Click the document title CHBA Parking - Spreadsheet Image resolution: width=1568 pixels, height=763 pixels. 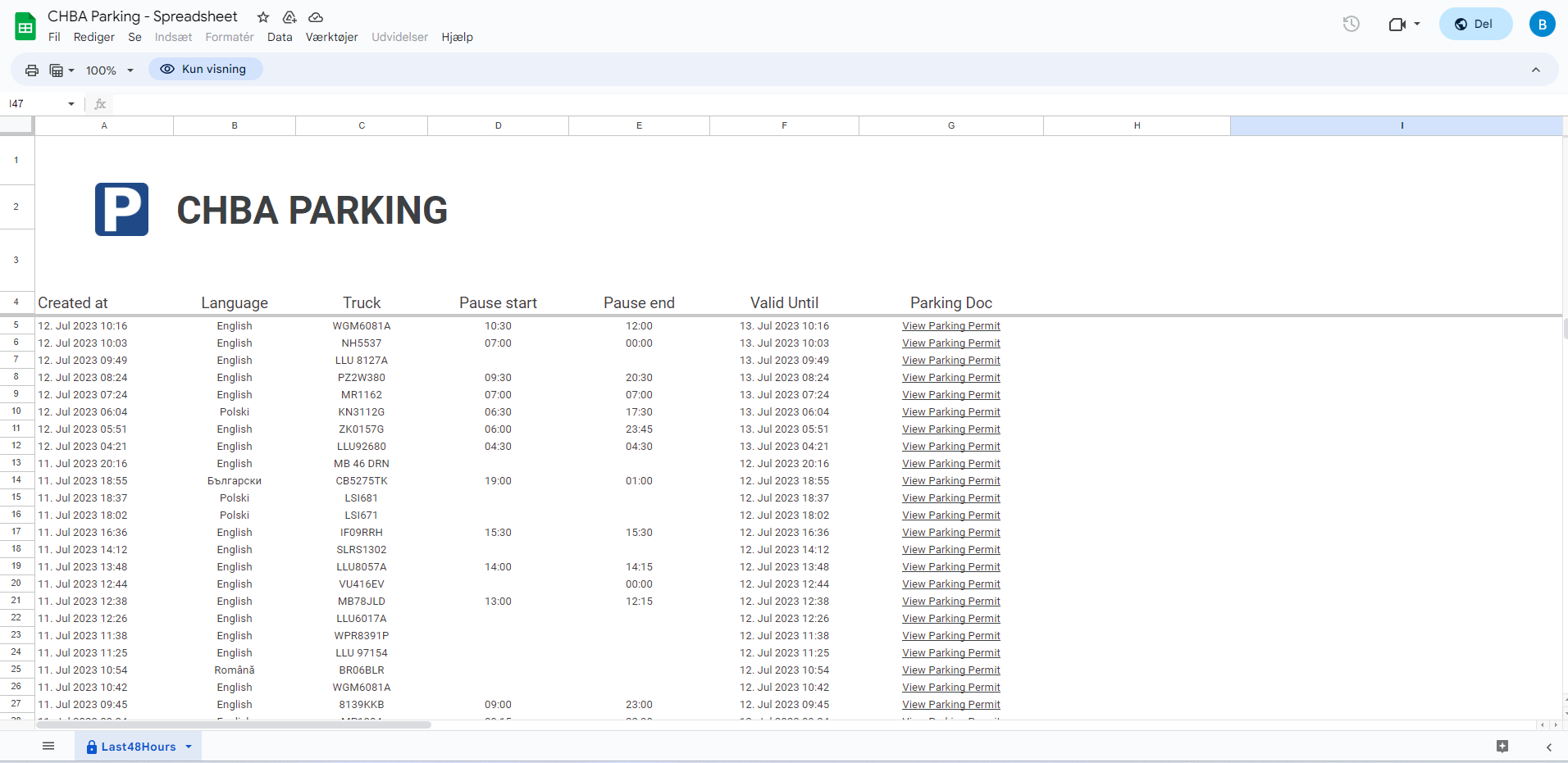click(x=143, y=16)
